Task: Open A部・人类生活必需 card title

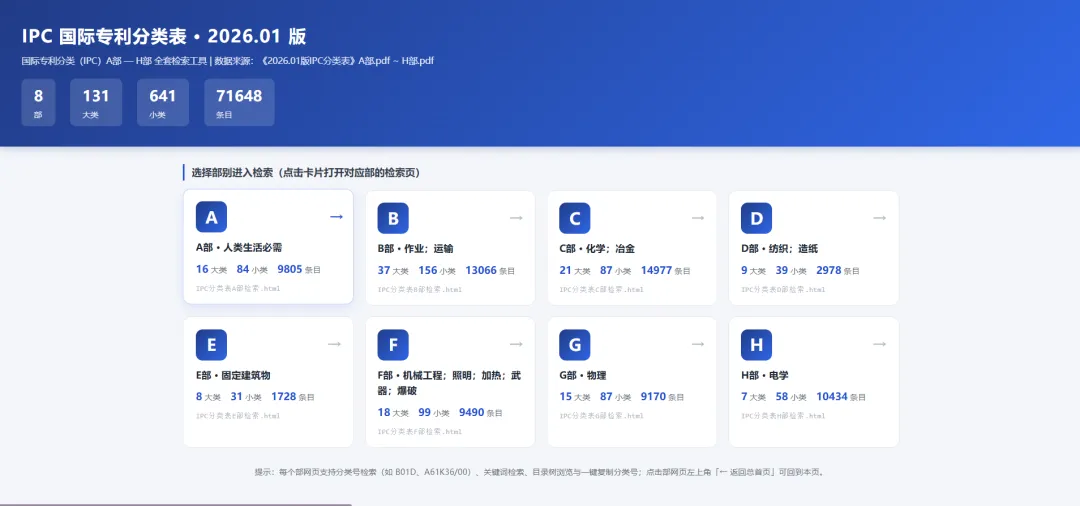Action: tap(239, 248)
